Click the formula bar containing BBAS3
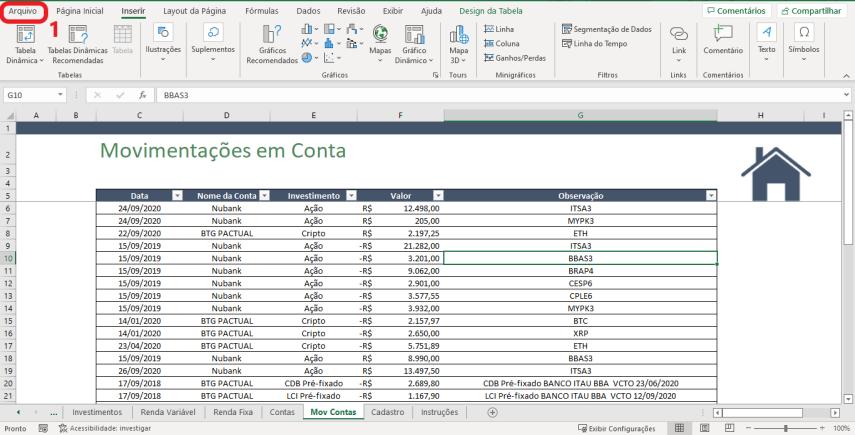The width and height of the screenshot is (855, 435). click(498, 95)
